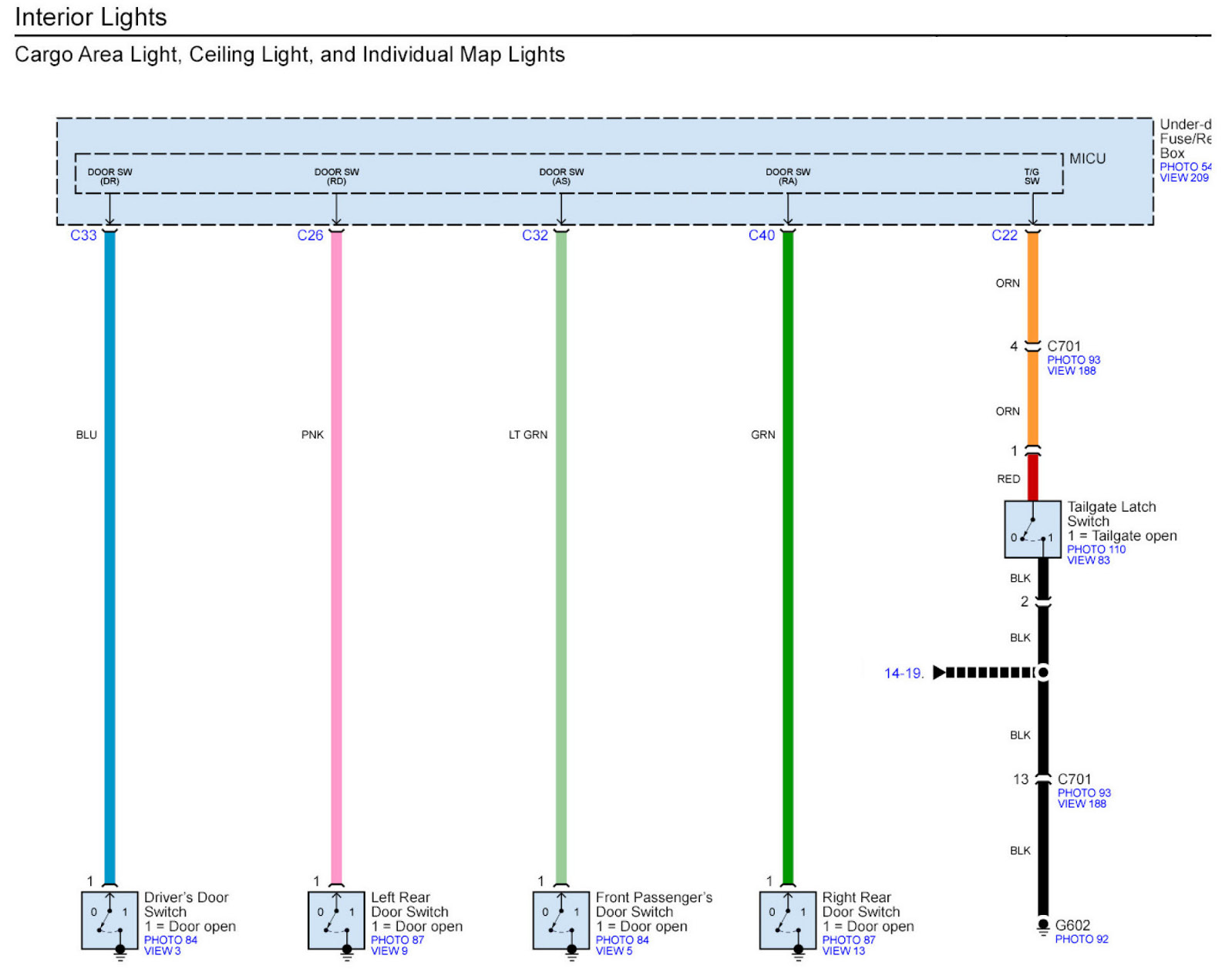The width and height of the screenshot is (1232, 969).
Task: Follow the 14-19 page reference link
Action: [x=904, y=674]
